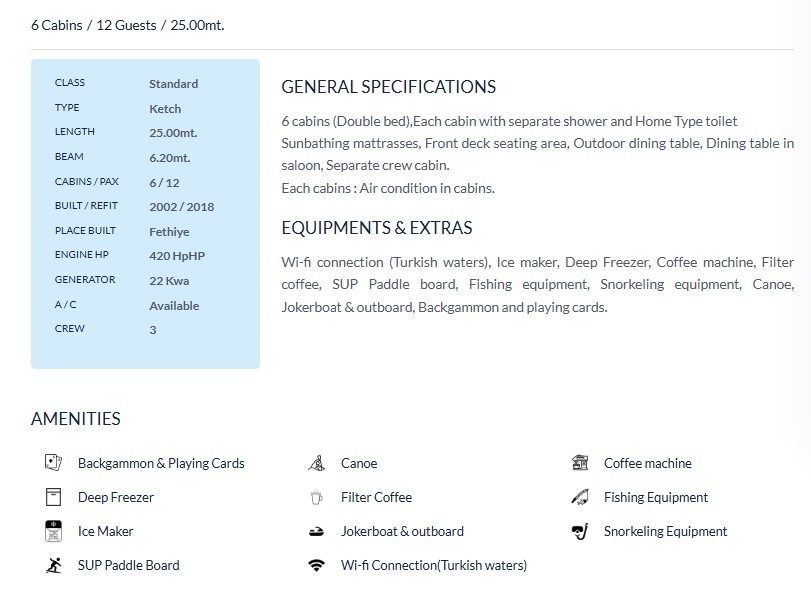
Task: Click the Amenities section heading
Action: pos(76,419)
